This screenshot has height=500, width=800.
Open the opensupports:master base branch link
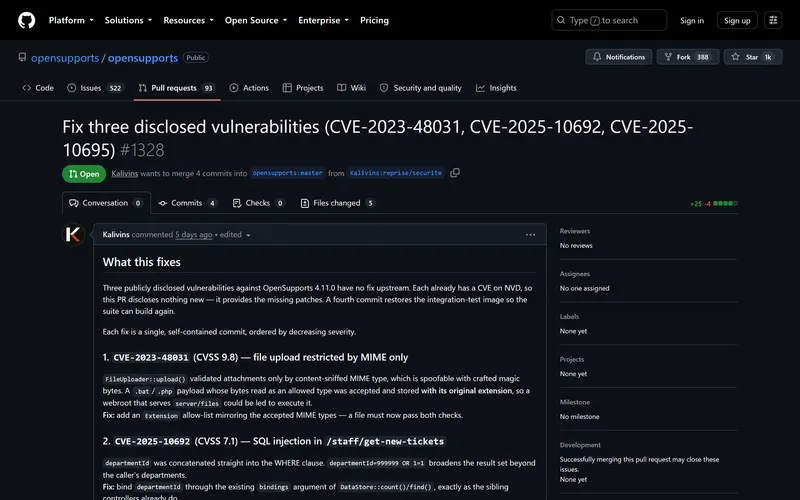tap(288, 173)
